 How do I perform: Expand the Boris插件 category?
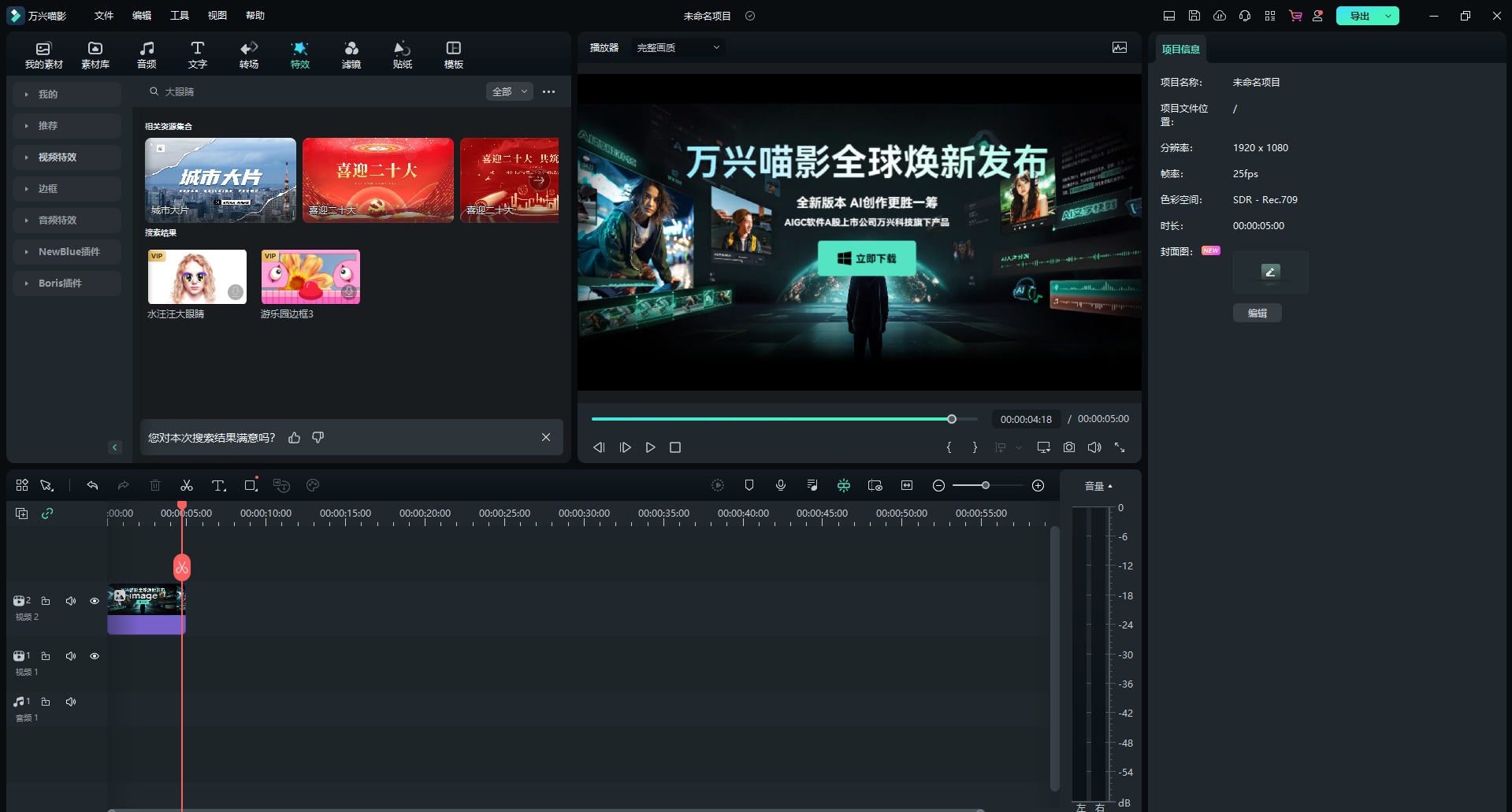tap(67, 284)
